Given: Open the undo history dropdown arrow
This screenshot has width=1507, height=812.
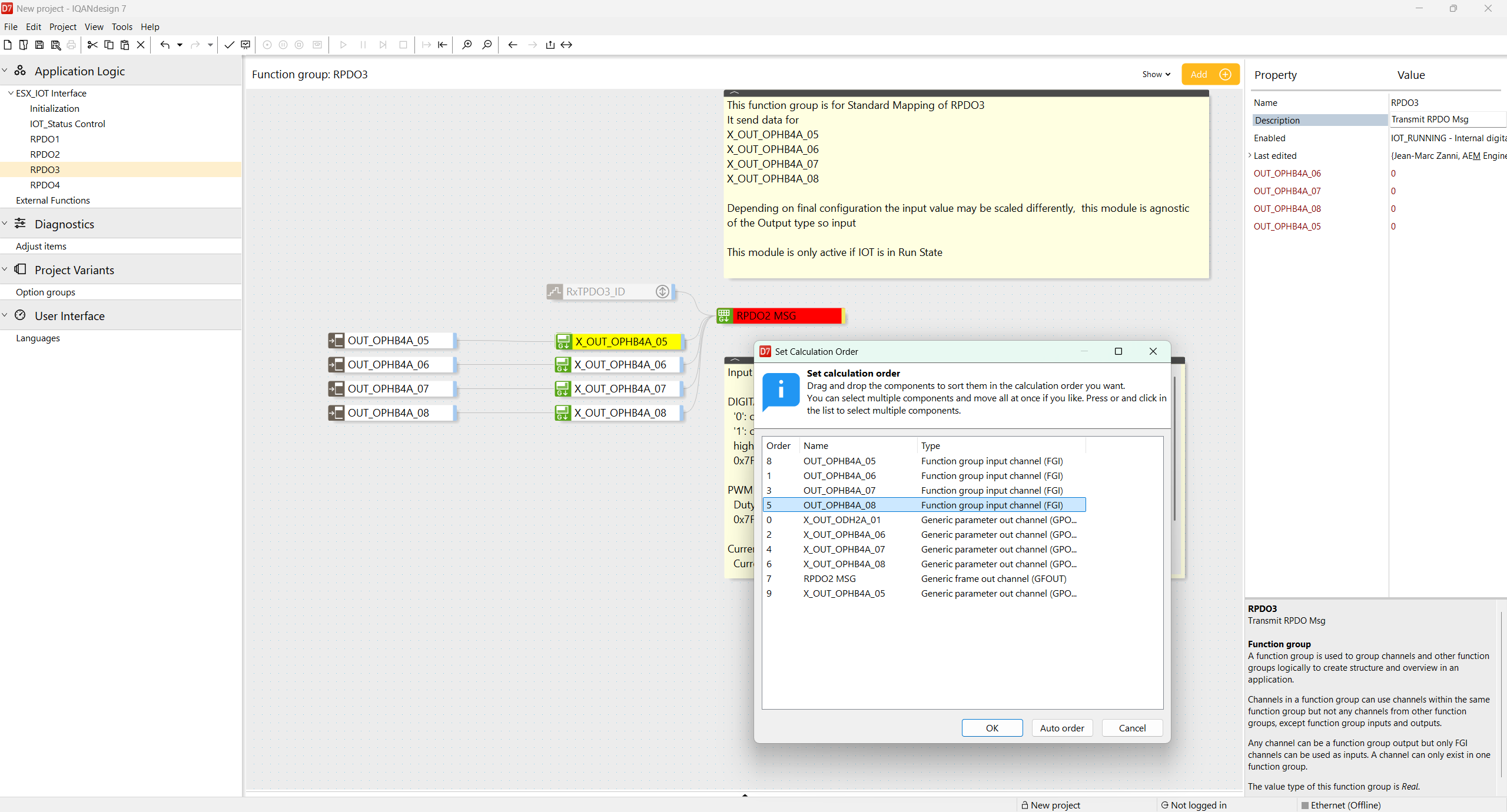Looking at the screenshot, I should click(180, 45).
